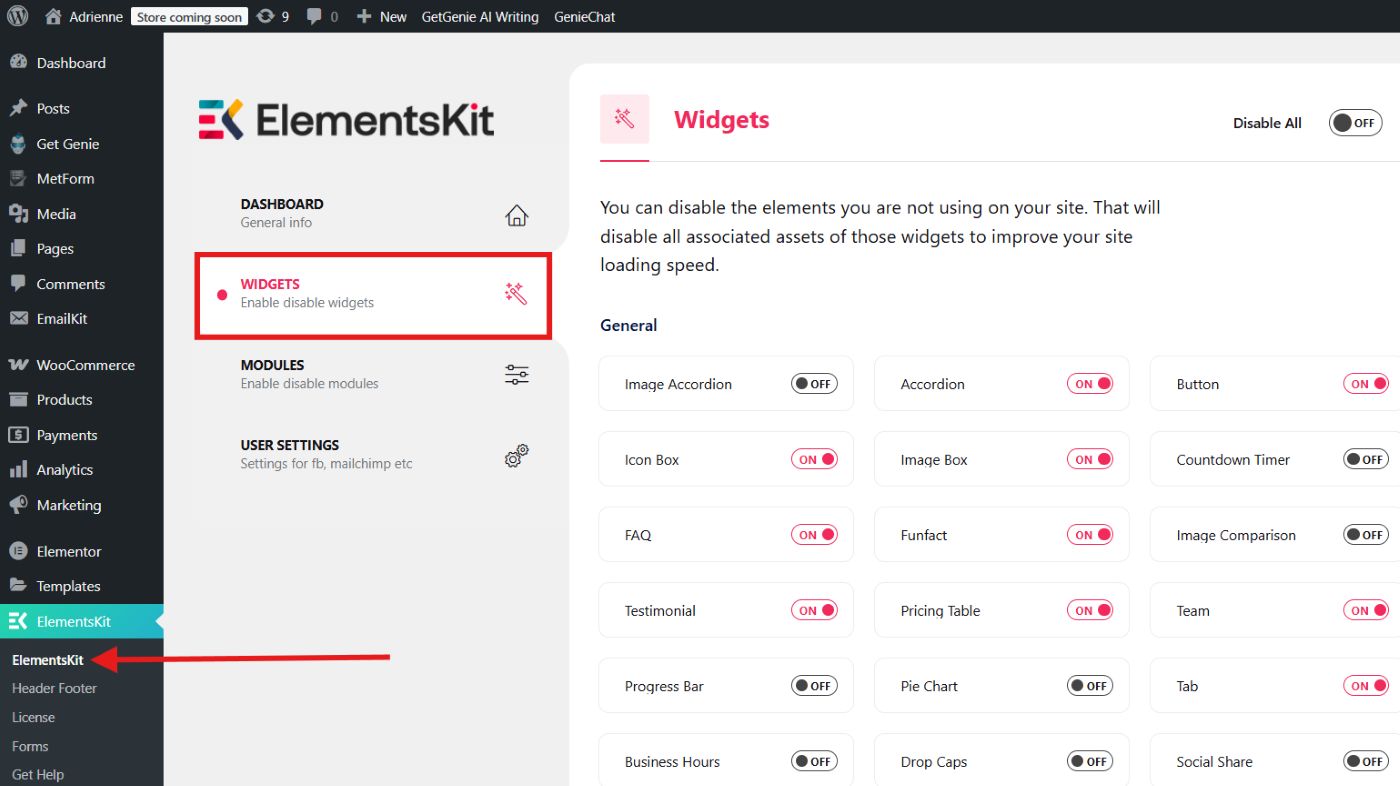
Task: Open the Get Help link
Action: coord(38,774)
